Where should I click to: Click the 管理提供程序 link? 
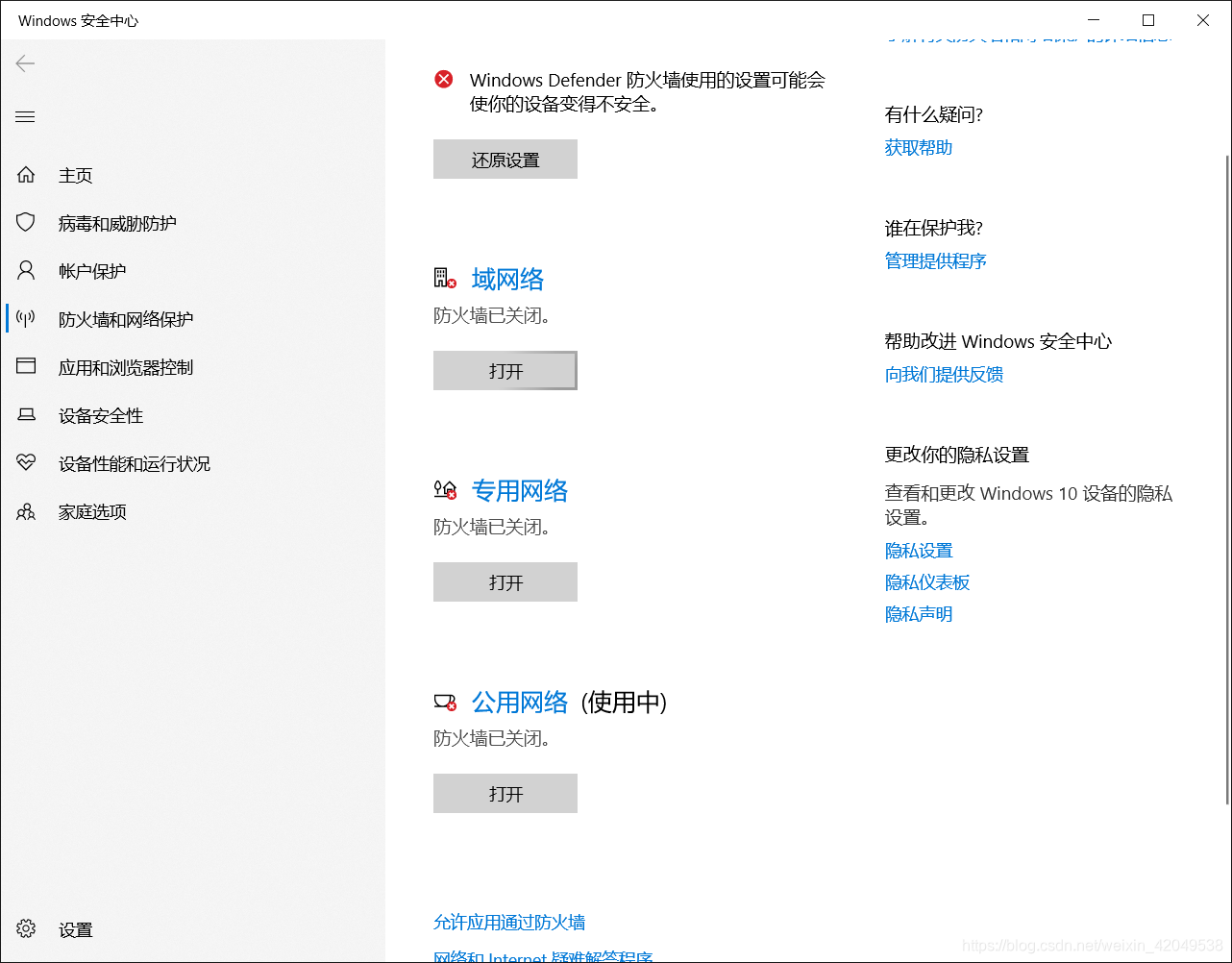coord(936,260)
